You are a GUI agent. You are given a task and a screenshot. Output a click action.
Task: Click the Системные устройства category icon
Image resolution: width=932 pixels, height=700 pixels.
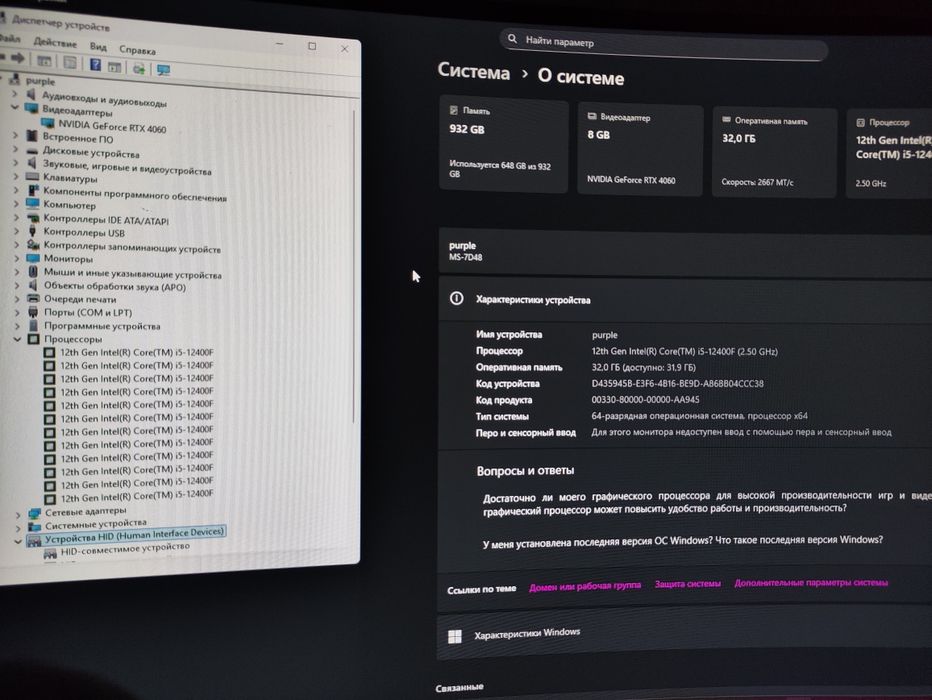(x=35, y=526)
